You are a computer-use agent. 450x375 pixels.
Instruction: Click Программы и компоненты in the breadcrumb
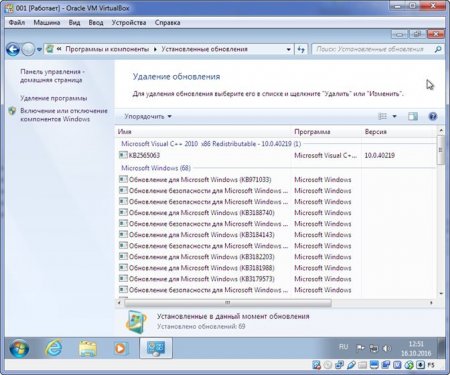click(x=107, y=49)
